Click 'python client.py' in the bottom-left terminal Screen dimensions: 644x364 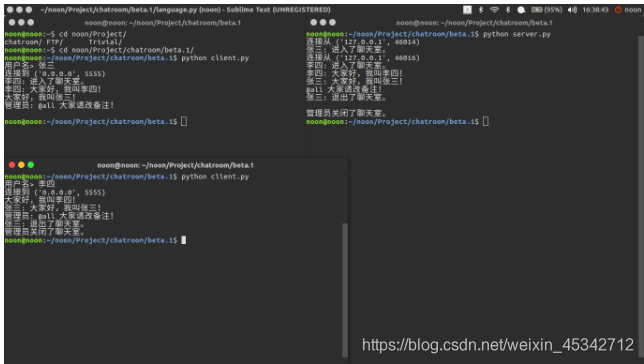(x=215, y=177)
